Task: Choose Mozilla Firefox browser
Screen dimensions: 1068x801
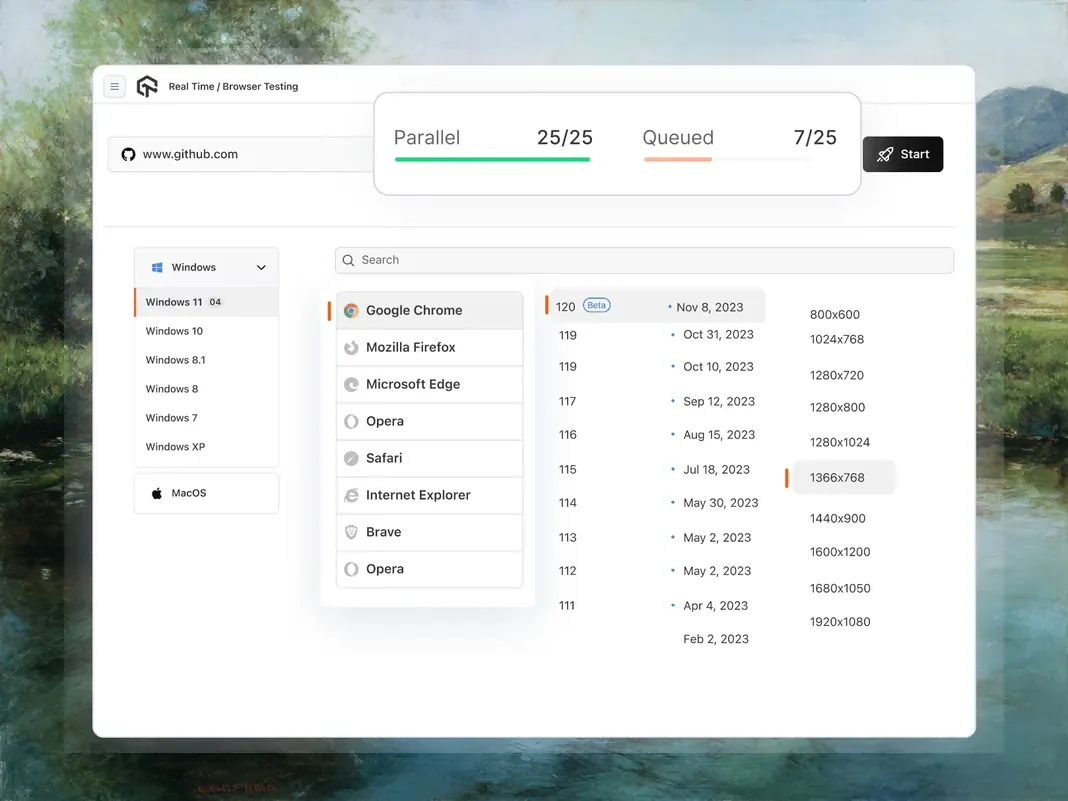Action: coord(429,347)
